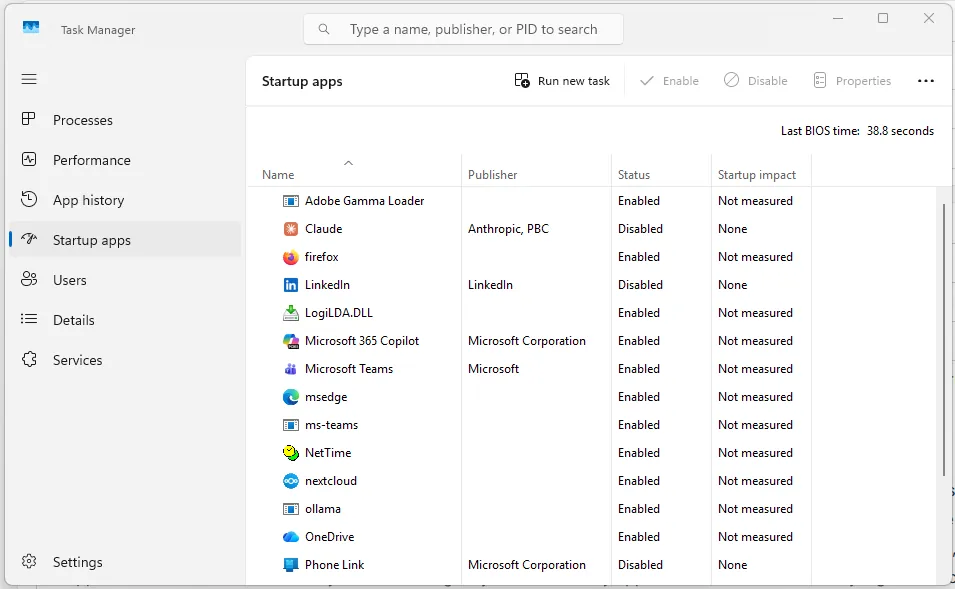Sort by the Publisher column header
The image size is (955, 589).
(492, 175)
